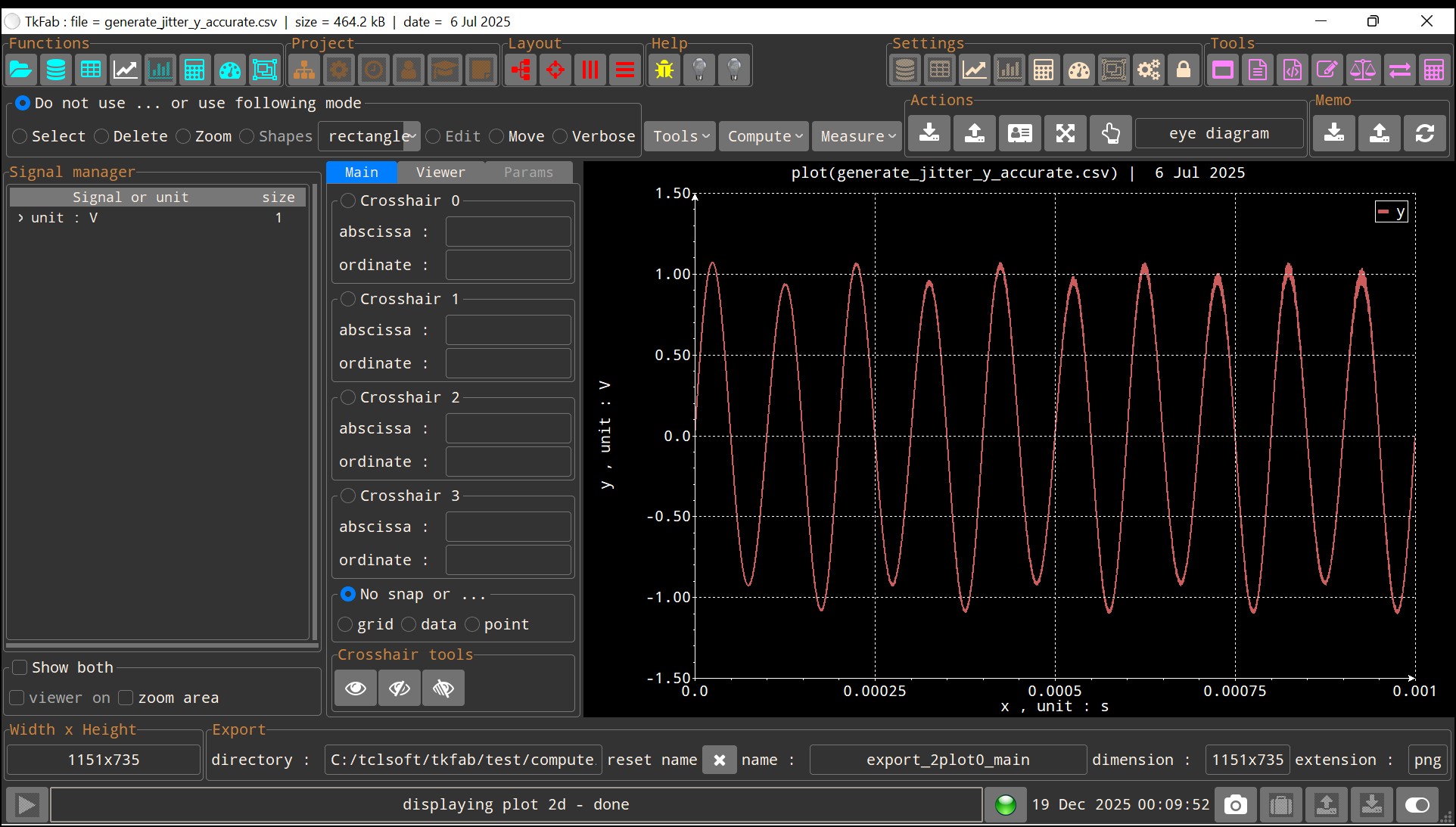
Task: Click the yellow bug icon in Help
Action: tap(664, 70)
